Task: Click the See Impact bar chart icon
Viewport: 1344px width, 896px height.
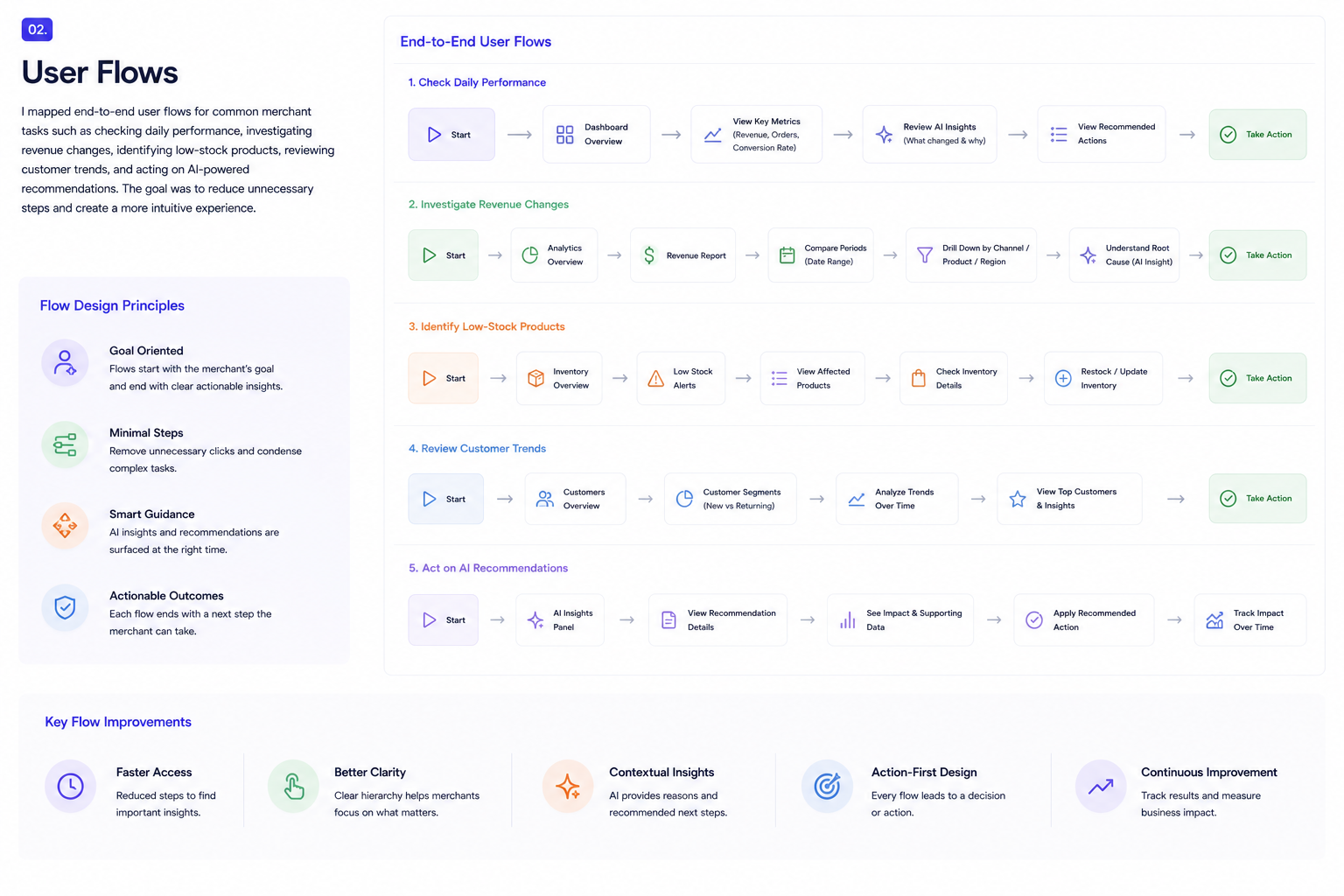Action: click(x=848, y=620)
